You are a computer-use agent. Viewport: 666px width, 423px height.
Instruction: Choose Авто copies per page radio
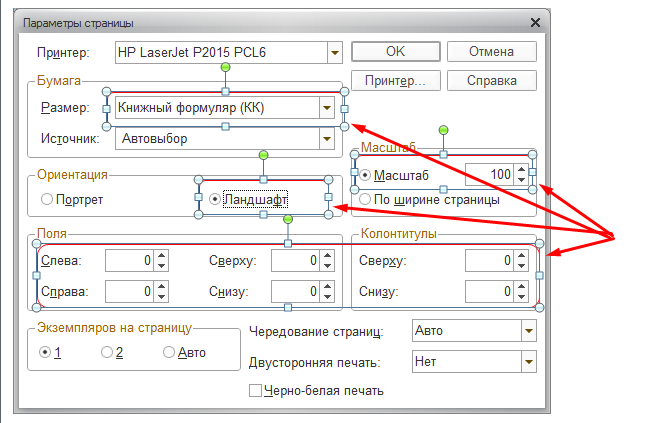169,352
